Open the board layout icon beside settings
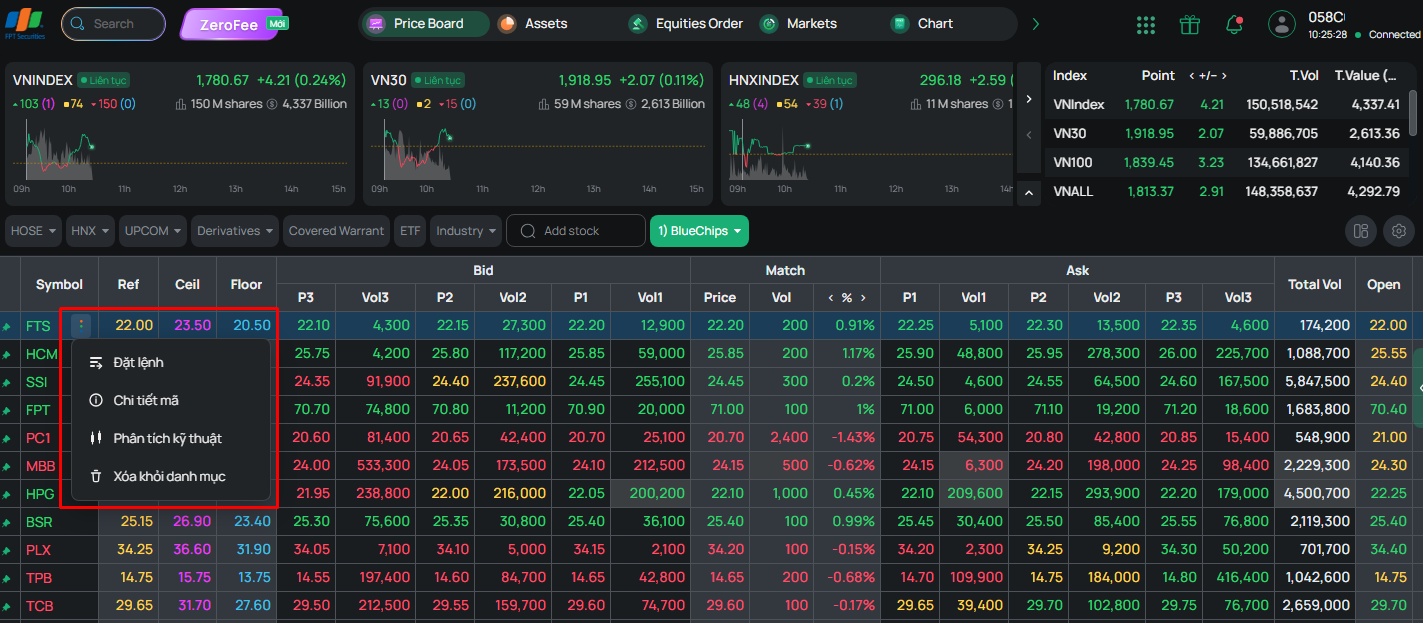The height and width of the screenshot is (623, 1423). 1361,231
